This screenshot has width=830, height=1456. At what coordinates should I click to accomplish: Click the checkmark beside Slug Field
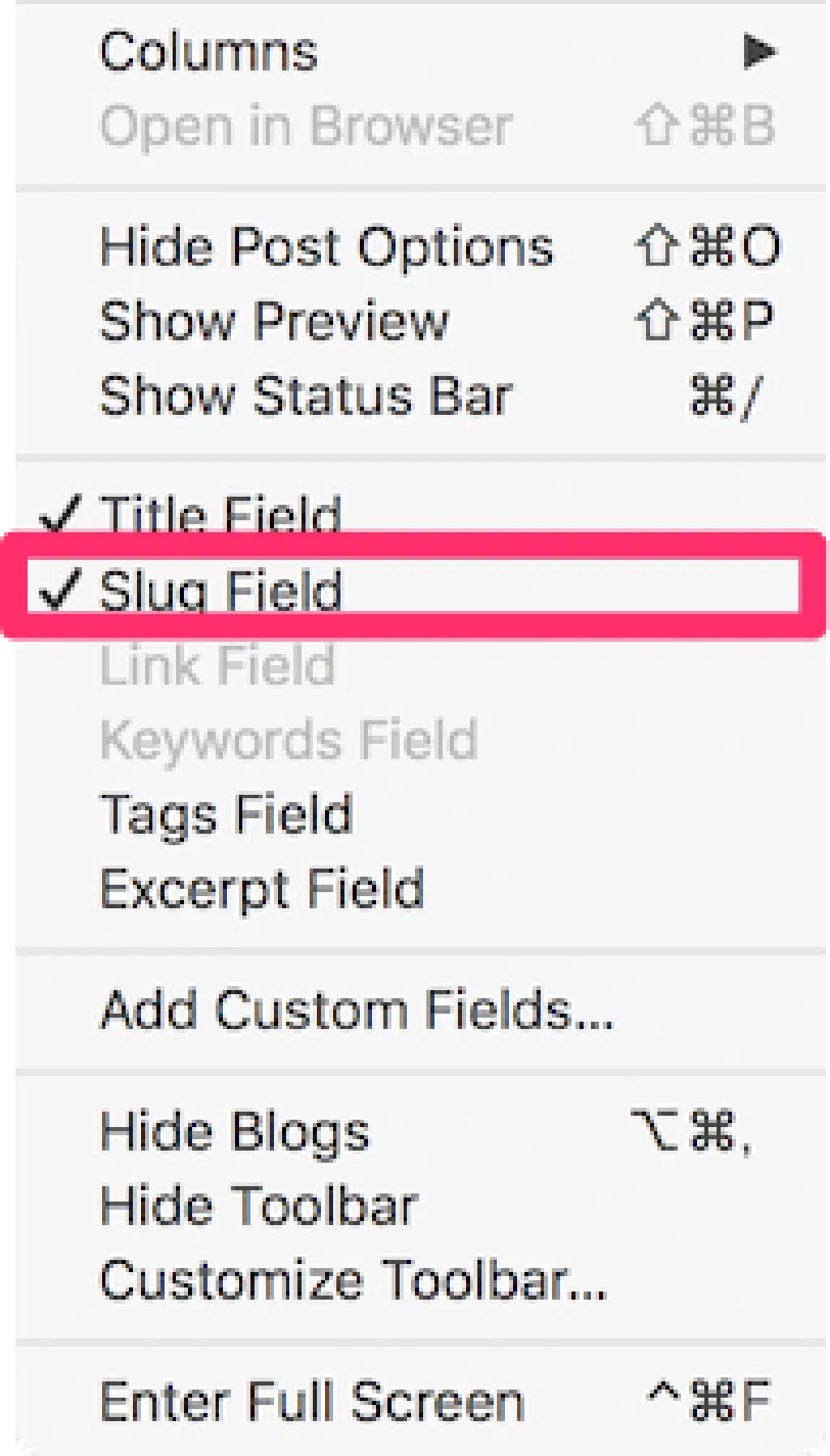60,589
